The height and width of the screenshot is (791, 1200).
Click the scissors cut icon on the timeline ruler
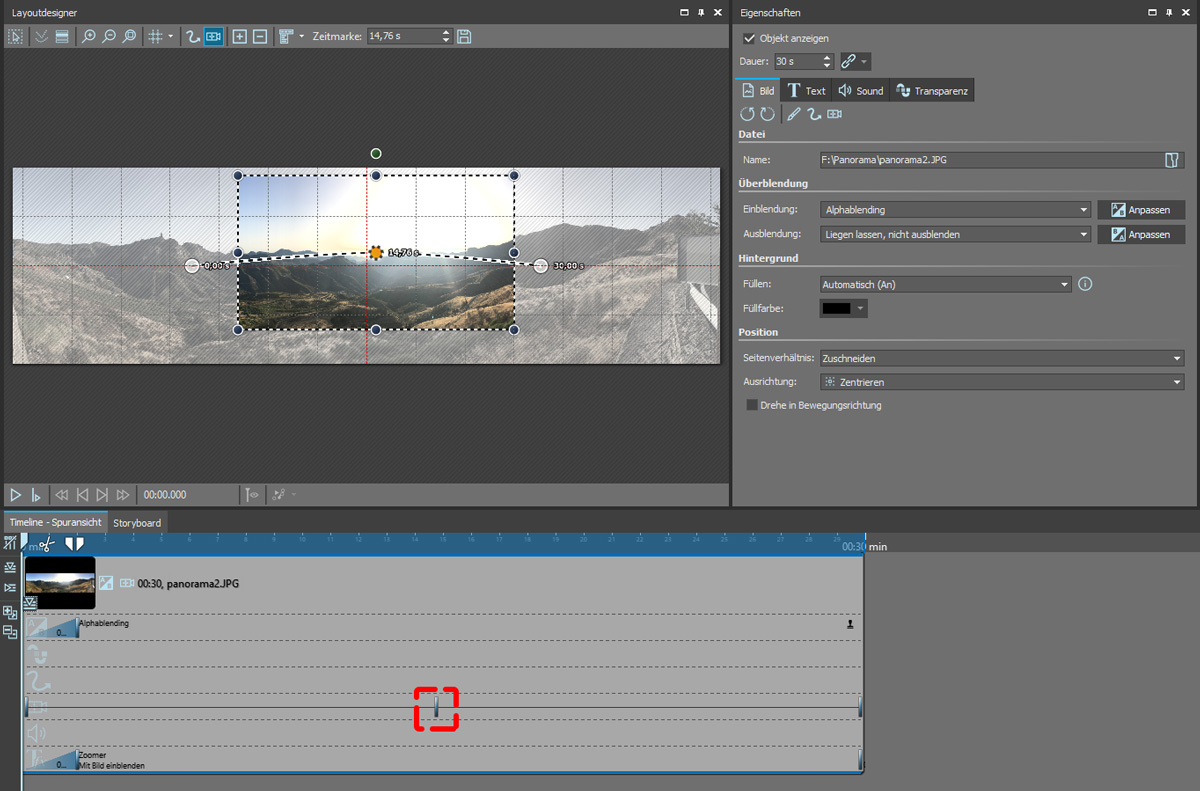point(47,543)
